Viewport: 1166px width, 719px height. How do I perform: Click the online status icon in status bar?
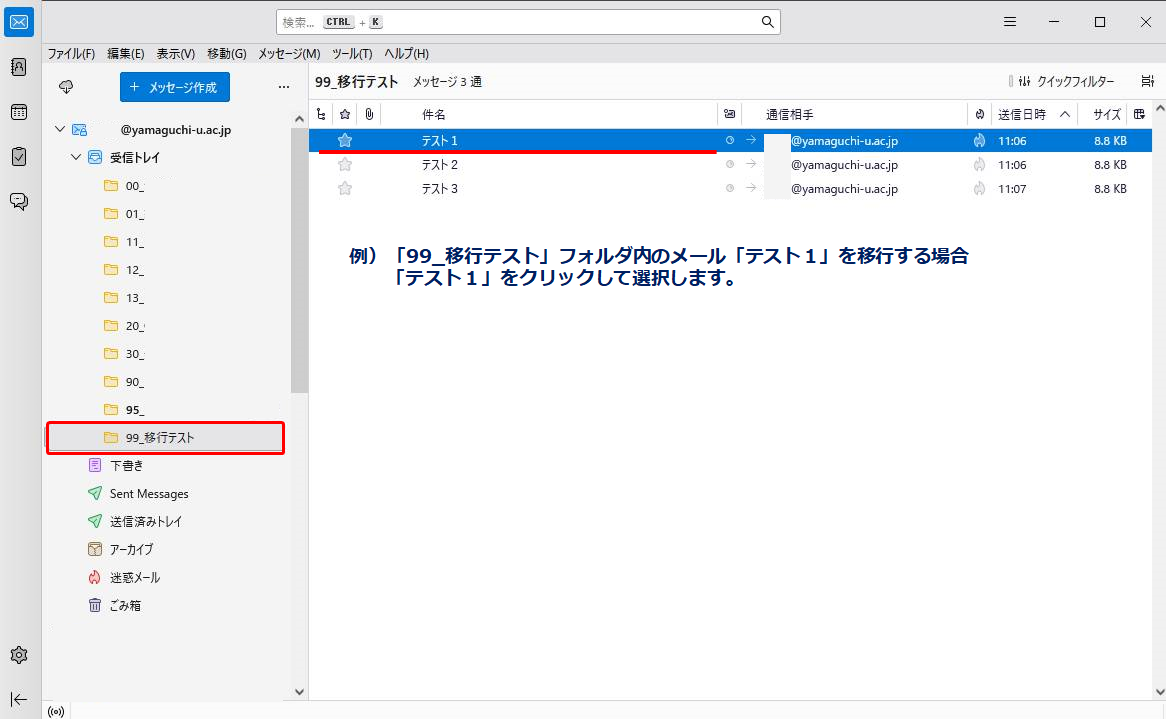(56, 712)
